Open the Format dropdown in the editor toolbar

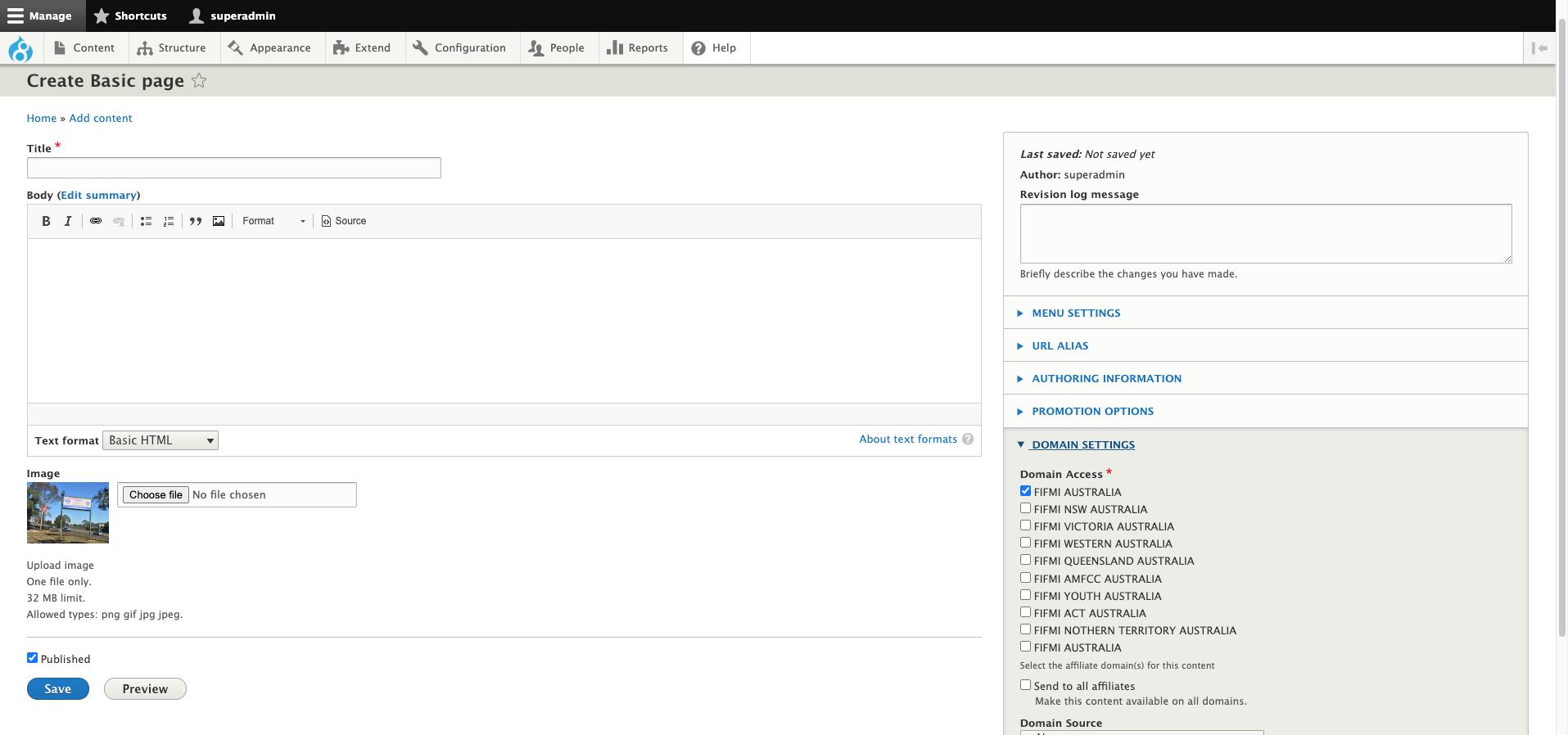[x=273, y=221]
